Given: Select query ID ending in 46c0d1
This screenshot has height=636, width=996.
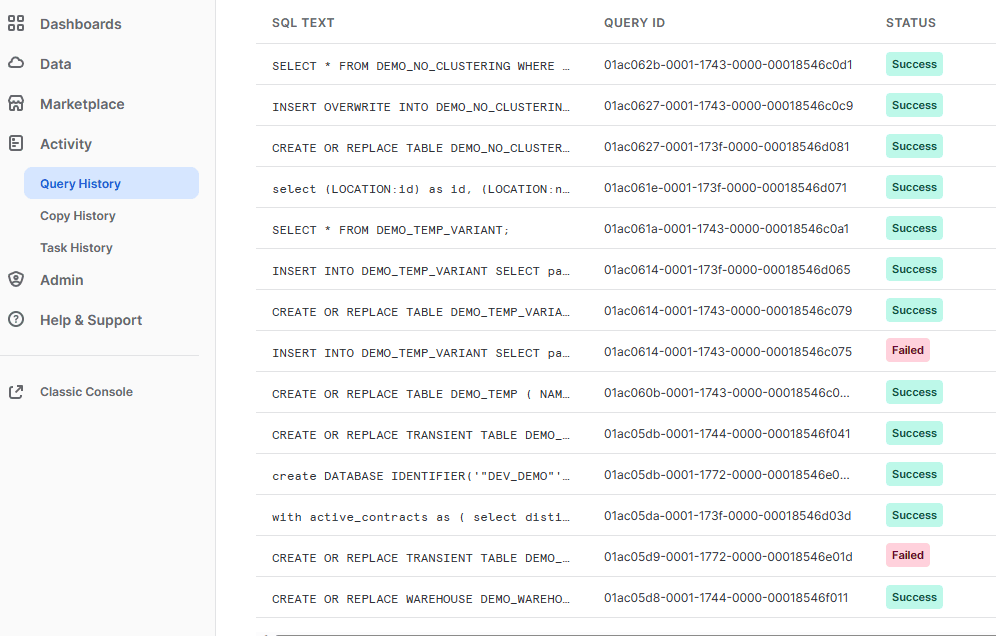Looking at the screenshot, I should tap(728, 65).
